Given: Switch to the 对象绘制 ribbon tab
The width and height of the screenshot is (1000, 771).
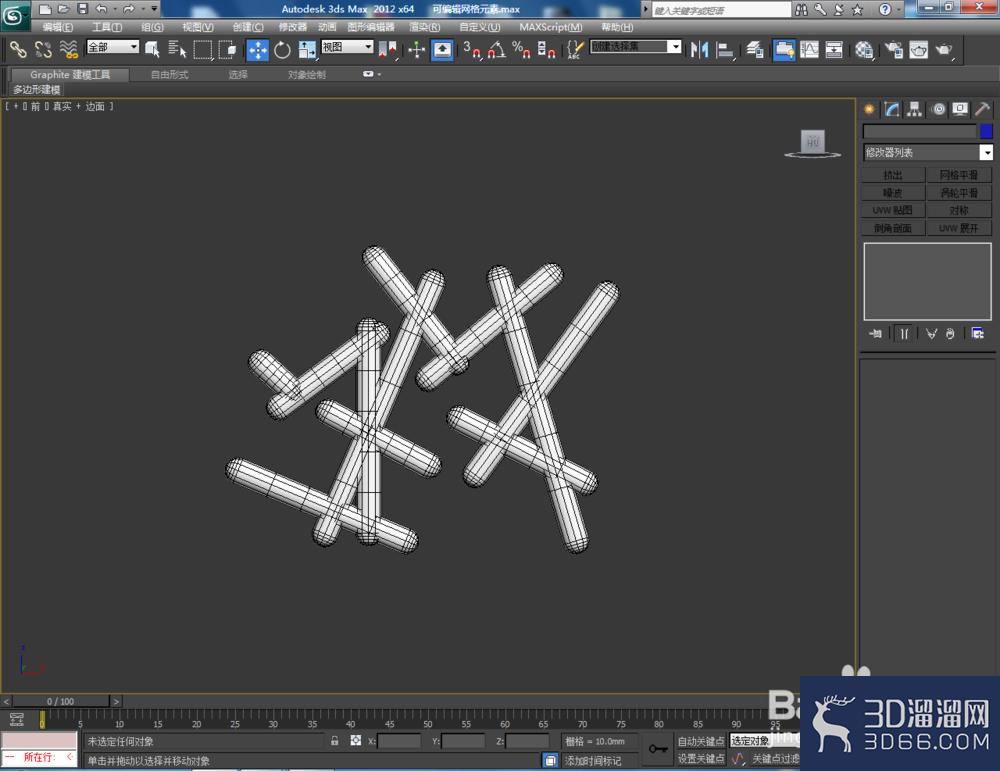Looking at the screenshot, I should 306,75.
